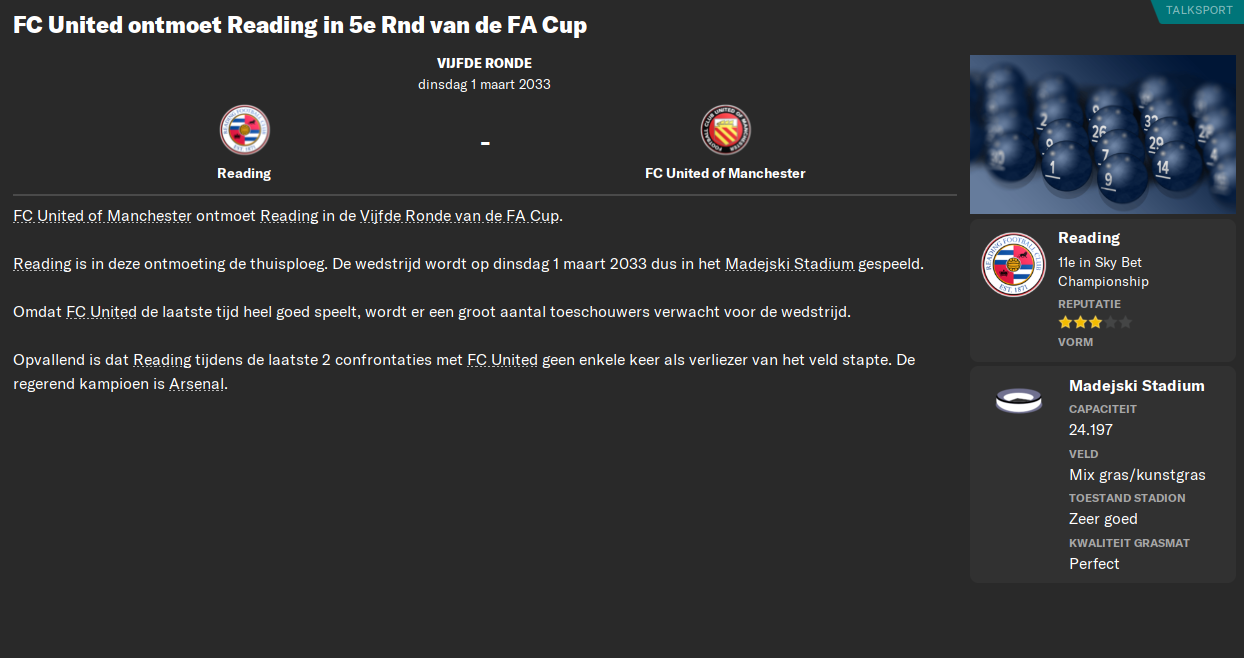The height and width of the screenshot is (658, 1244).
Task: Expand the VORM section in Reading's panel
Action: click(1075, 341)
